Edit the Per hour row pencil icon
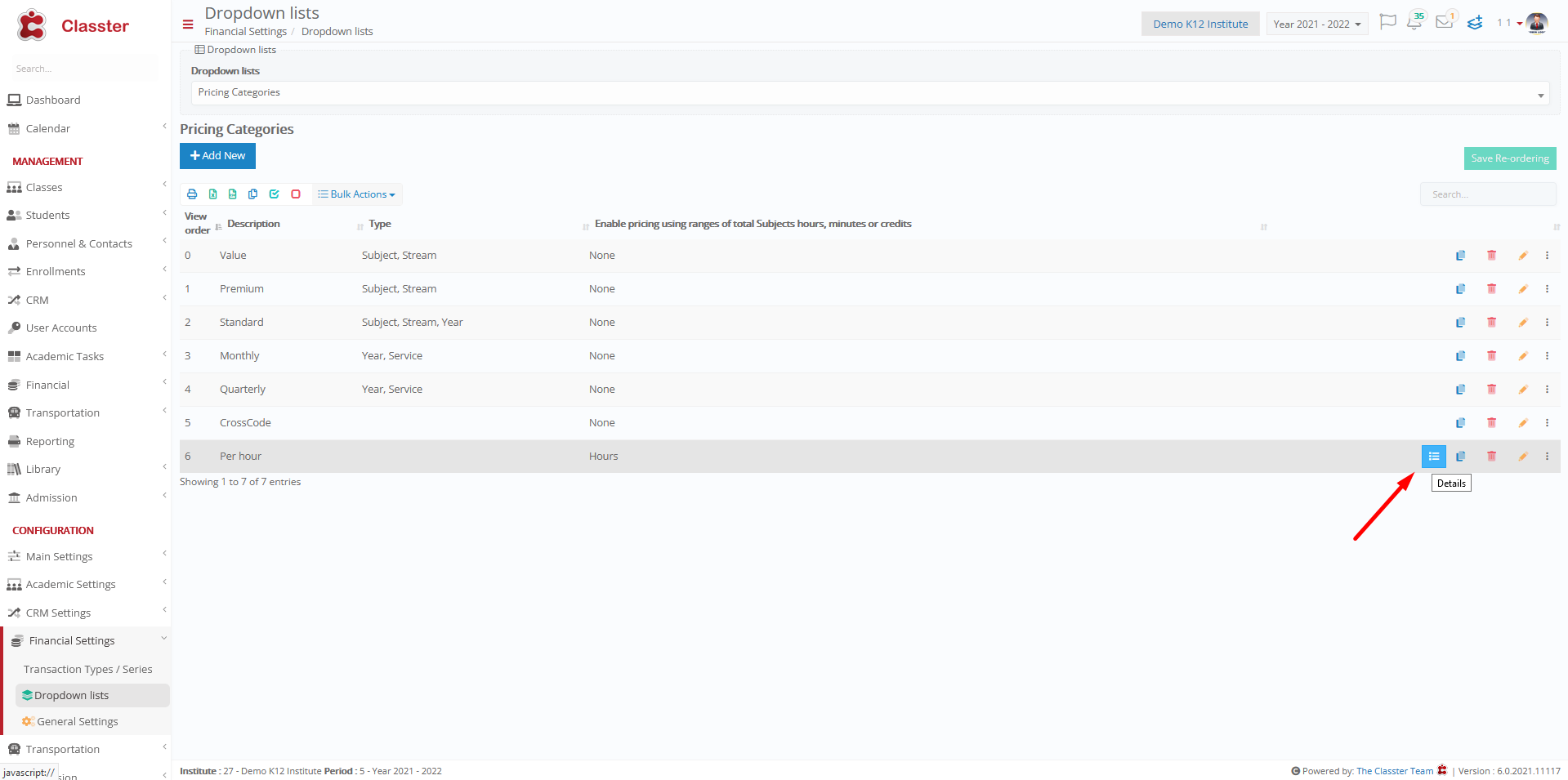This screenshot has width=1568, height=780. click(x=1523, y=457)
